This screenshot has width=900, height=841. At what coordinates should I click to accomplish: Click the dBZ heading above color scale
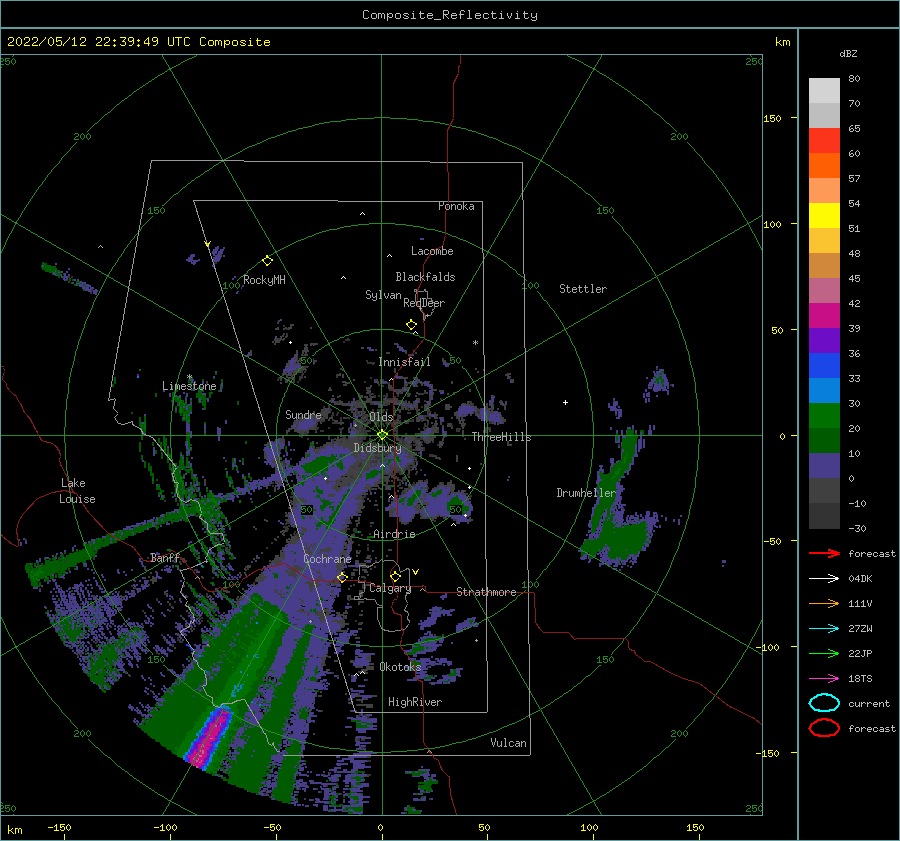point(848,53)
